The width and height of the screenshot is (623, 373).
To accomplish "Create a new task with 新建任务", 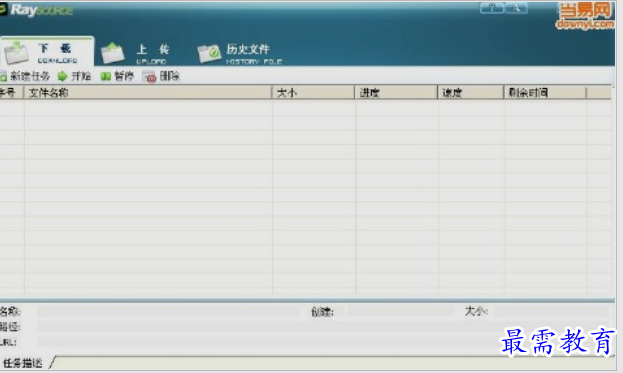I will (25, 76).
